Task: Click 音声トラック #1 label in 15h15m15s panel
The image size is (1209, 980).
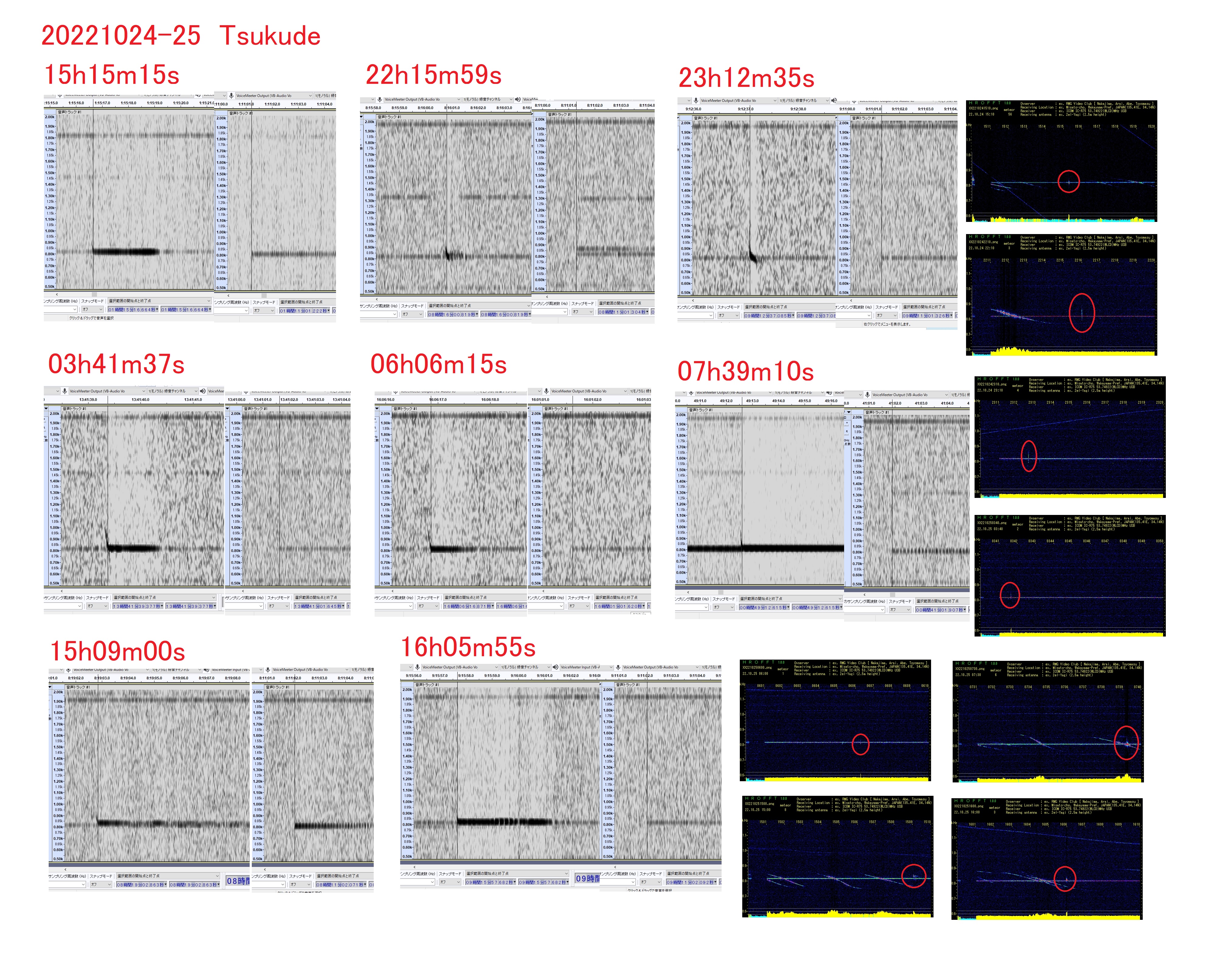Action: 69,112
